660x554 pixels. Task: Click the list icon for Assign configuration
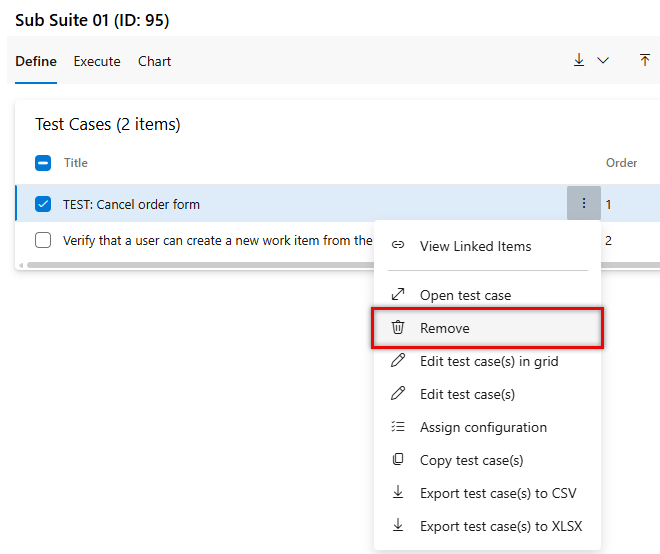pos(398,427)
